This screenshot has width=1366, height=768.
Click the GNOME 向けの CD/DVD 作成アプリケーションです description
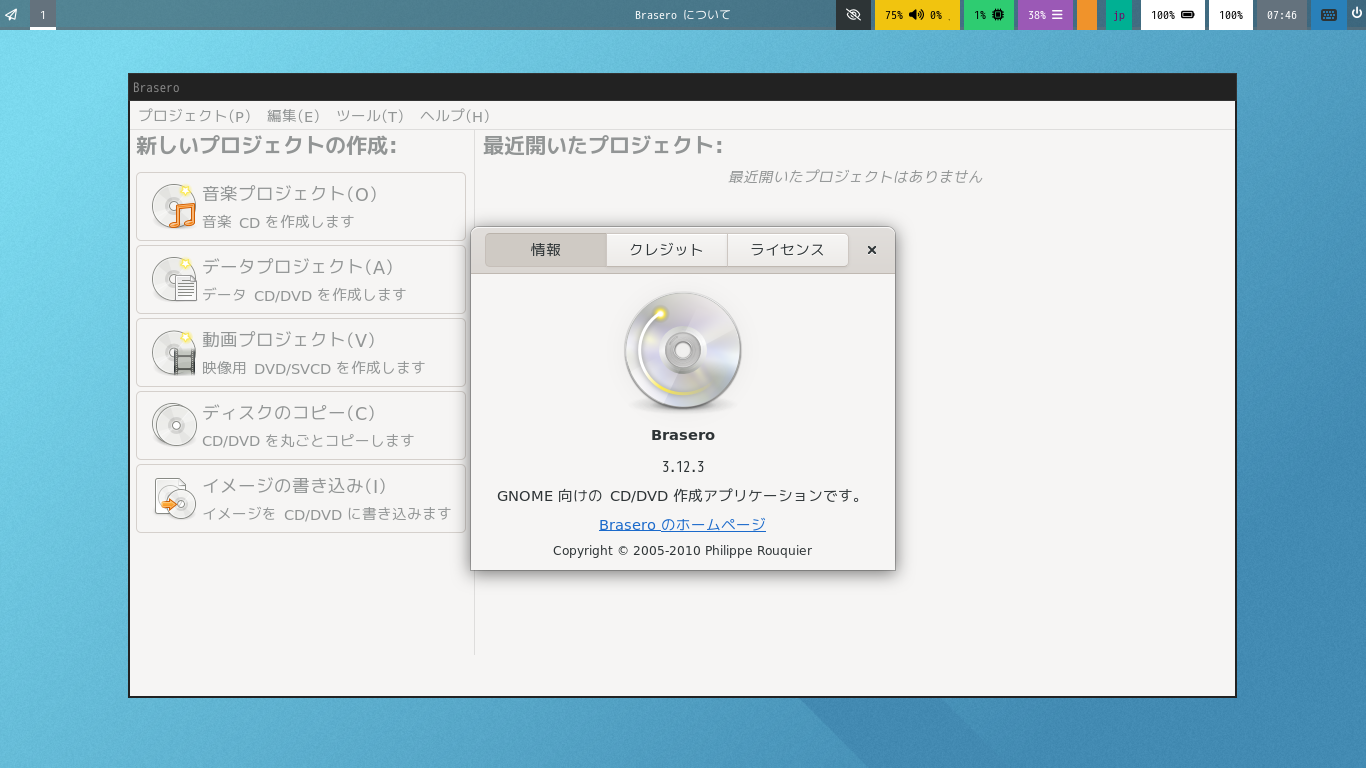682,496
